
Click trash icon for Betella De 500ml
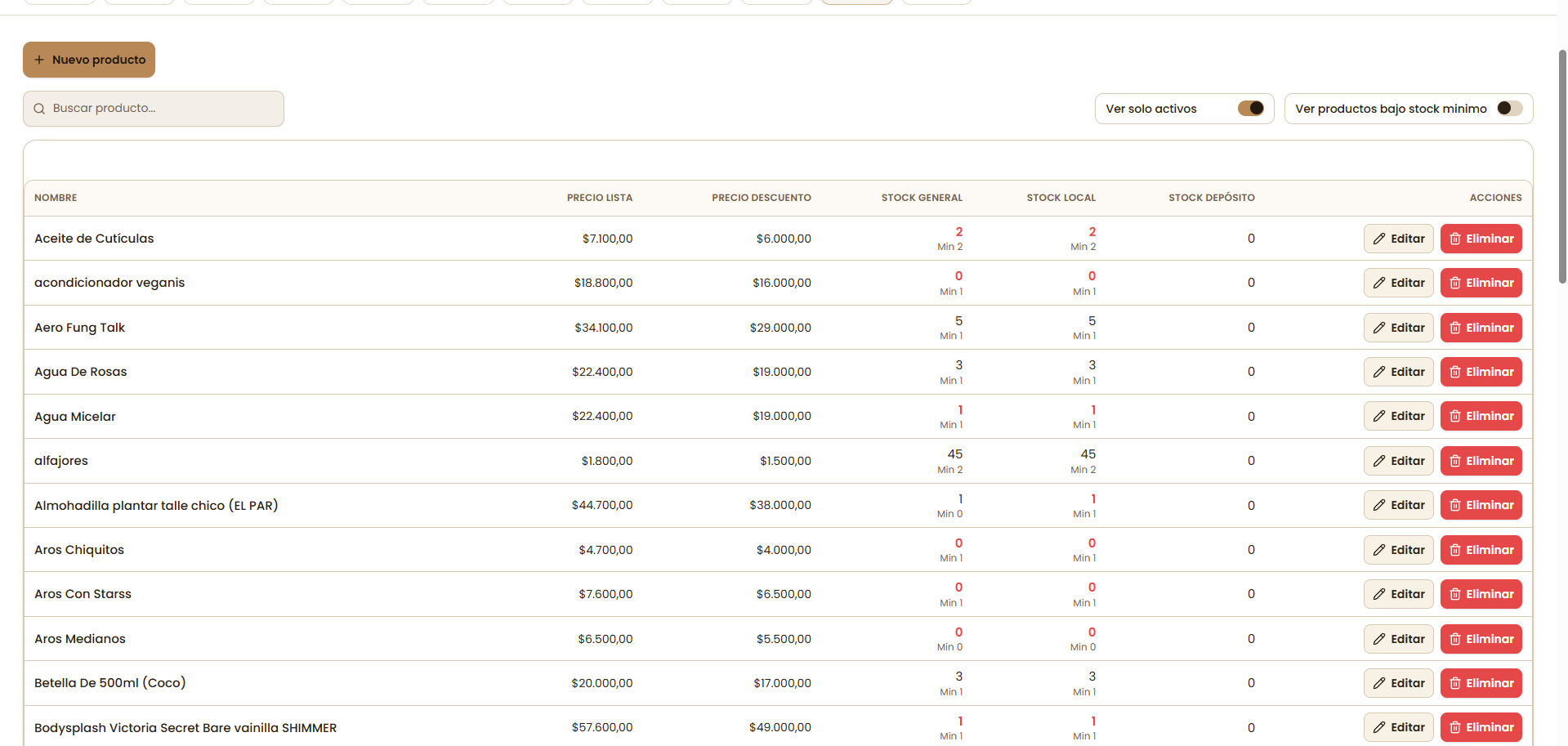click(x=1455, y=683)
